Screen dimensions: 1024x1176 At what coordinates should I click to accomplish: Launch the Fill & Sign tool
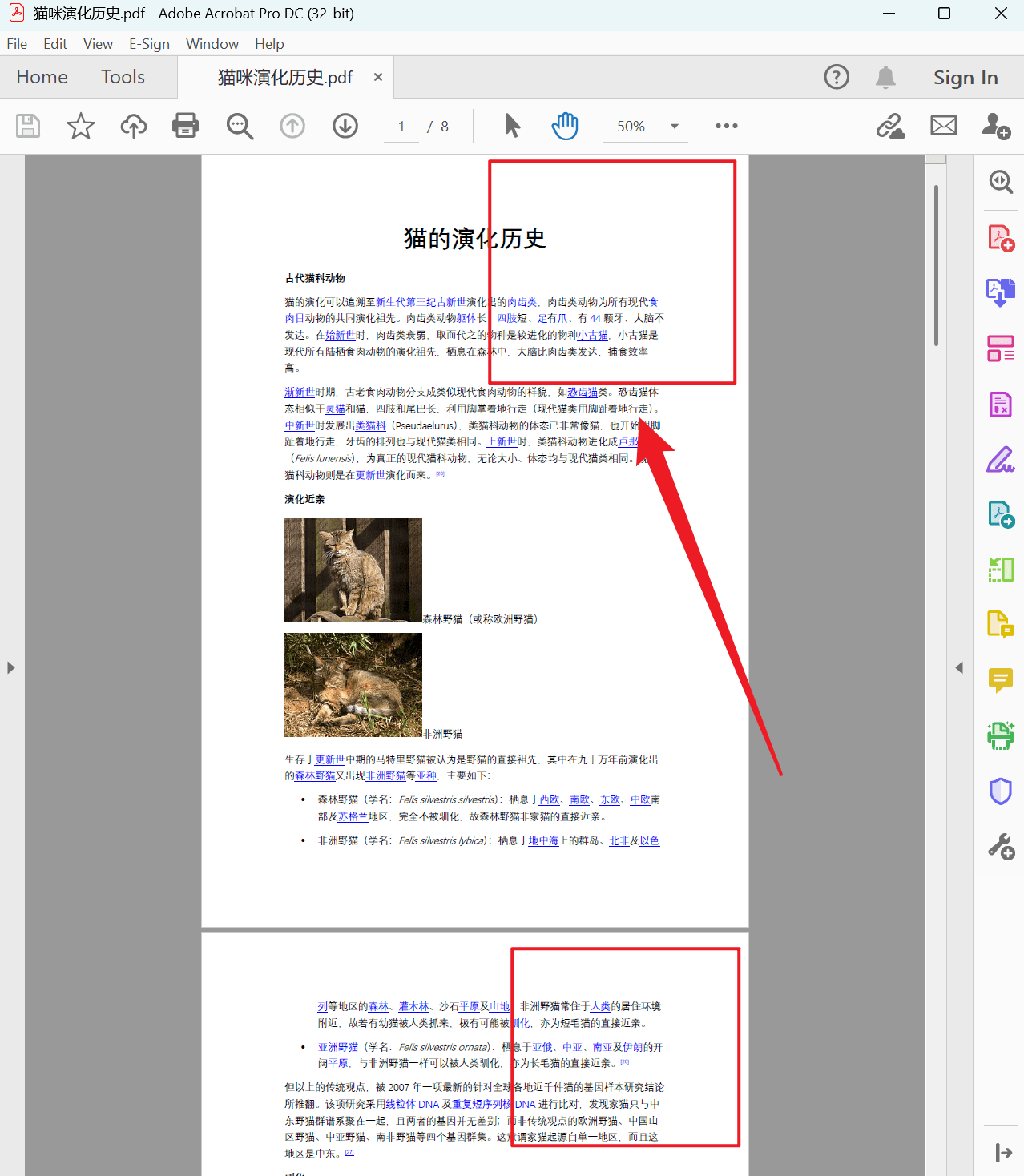[x=1000, y=460]
